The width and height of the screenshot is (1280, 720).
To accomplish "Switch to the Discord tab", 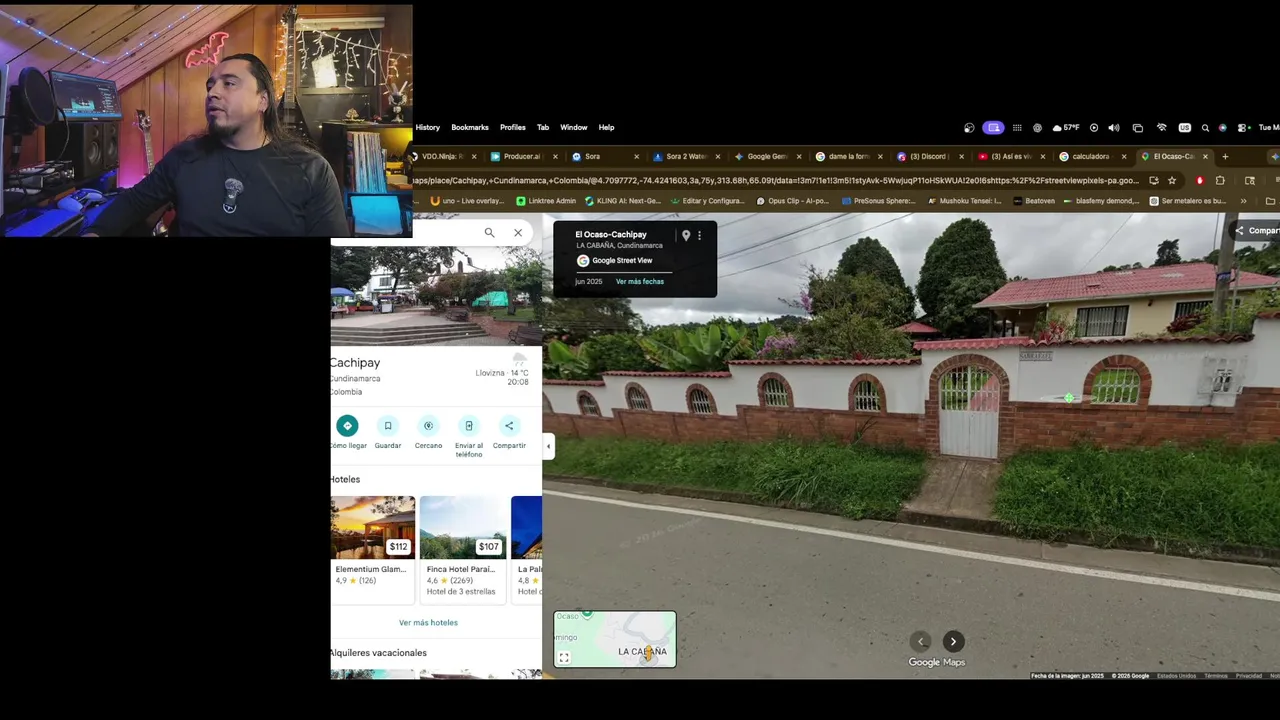I will (929, 157).
